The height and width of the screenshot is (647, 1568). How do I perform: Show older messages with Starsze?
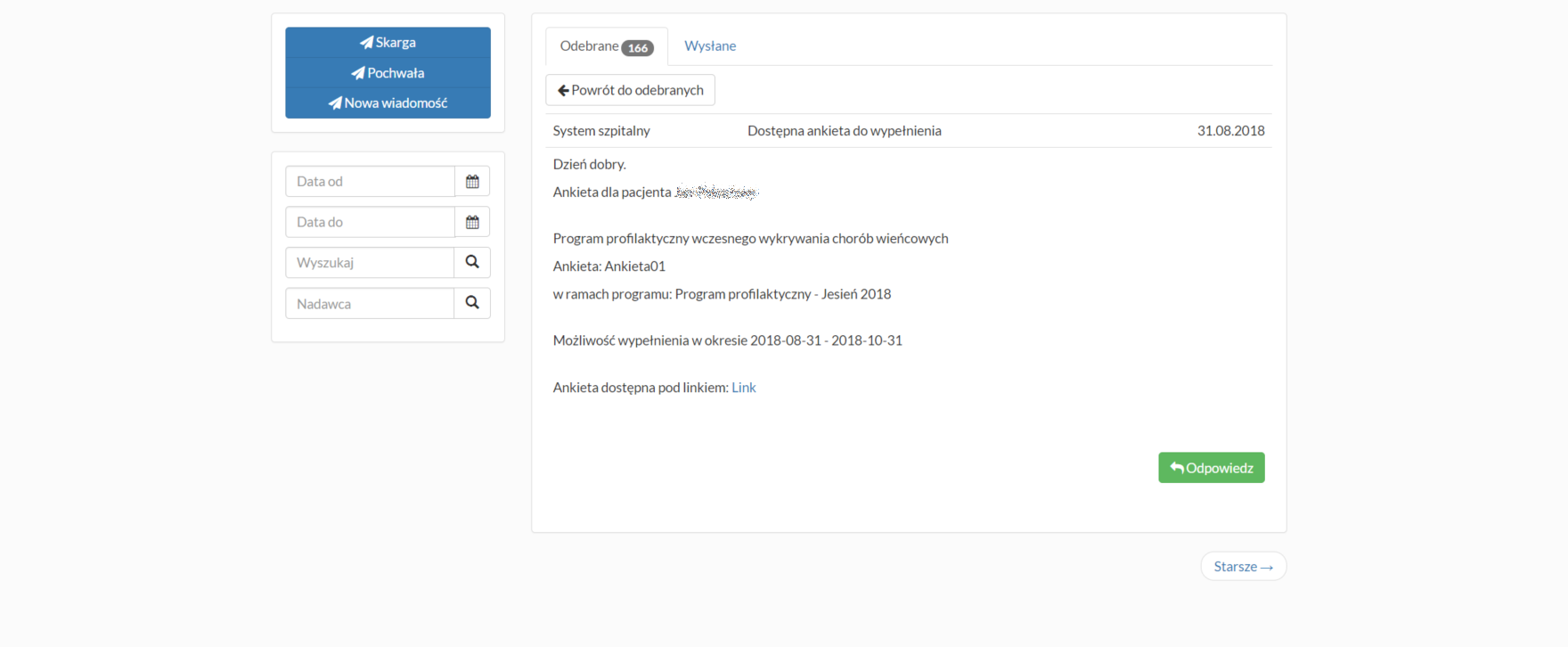(x=1243, y=567)
